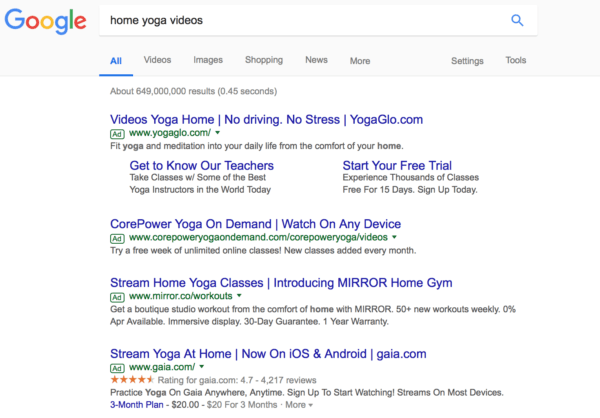Viewport: 600px width, 418px height.
Task: Click the corepoweryogaondemand.com green URL
Action: 258,237
